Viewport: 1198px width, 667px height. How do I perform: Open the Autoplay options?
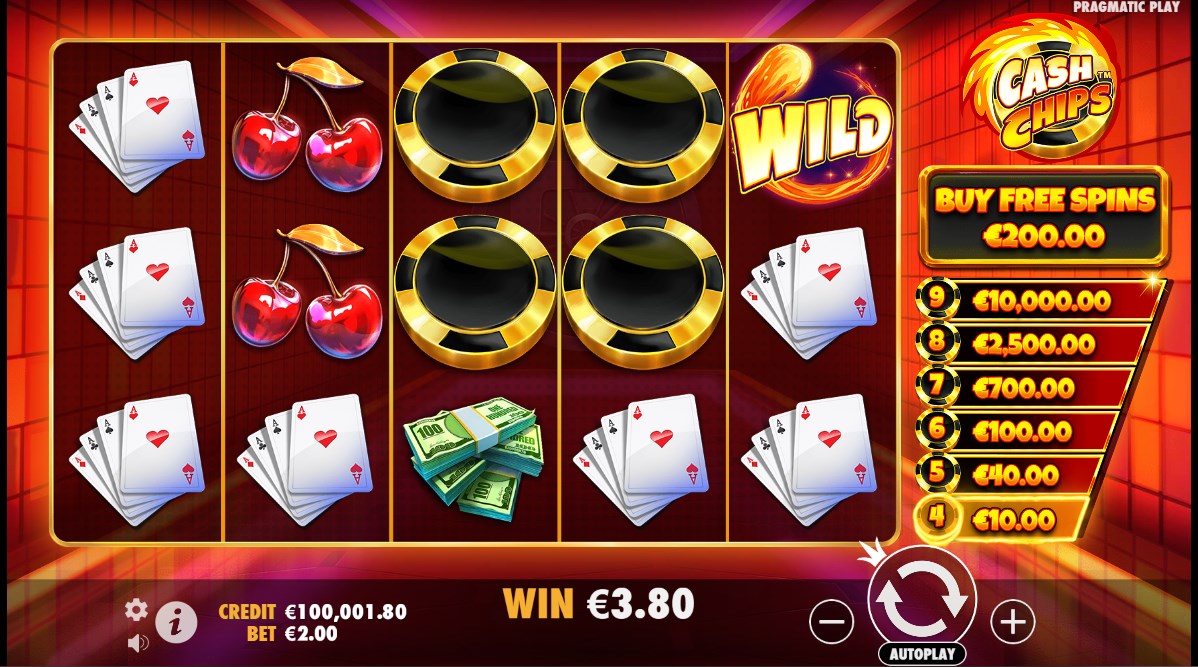(922, 654)
